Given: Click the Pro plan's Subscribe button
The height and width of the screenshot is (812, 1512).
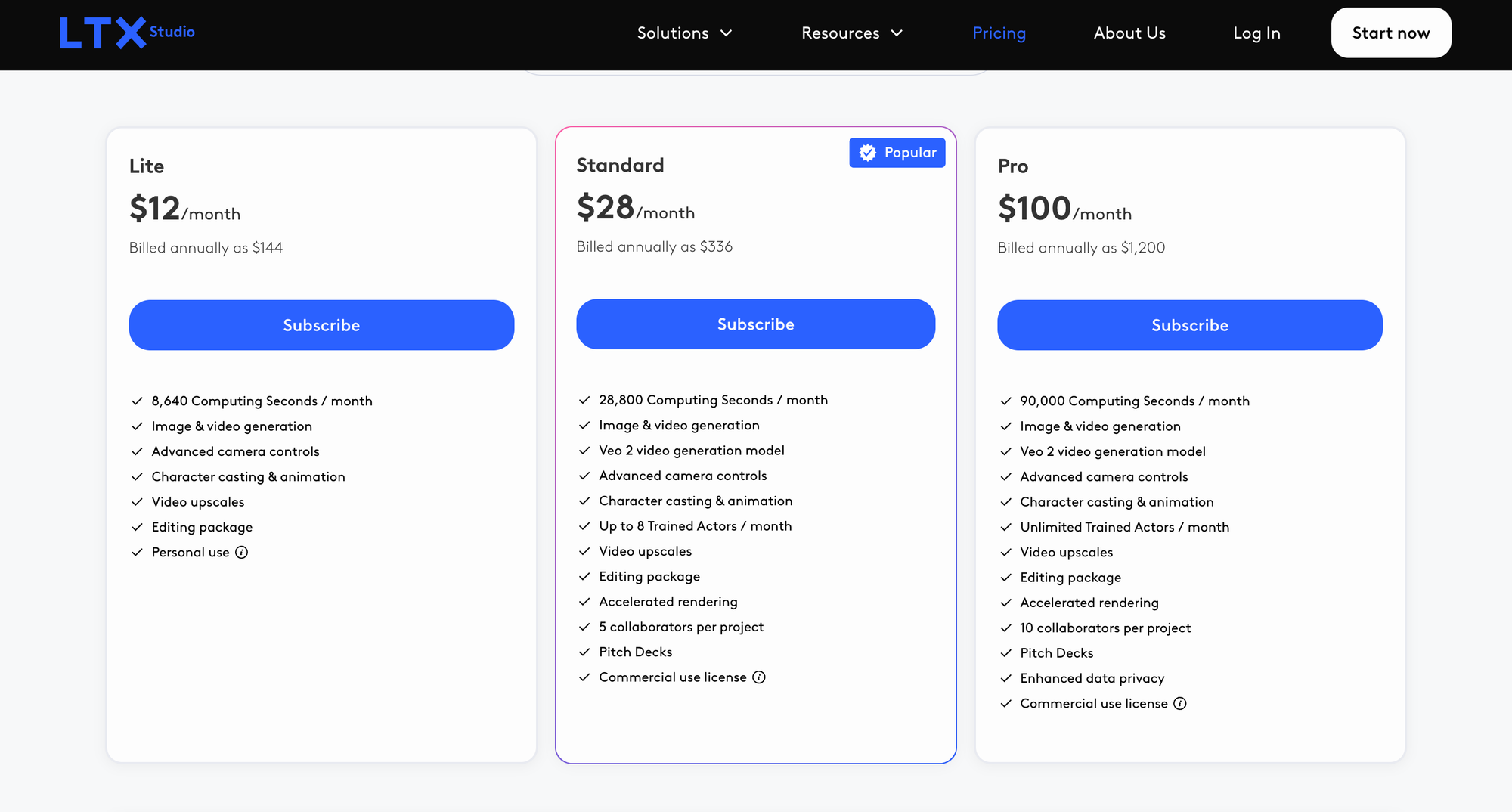Looking at the screenshot, I should pyautogui.click(x=1189, y=325).
